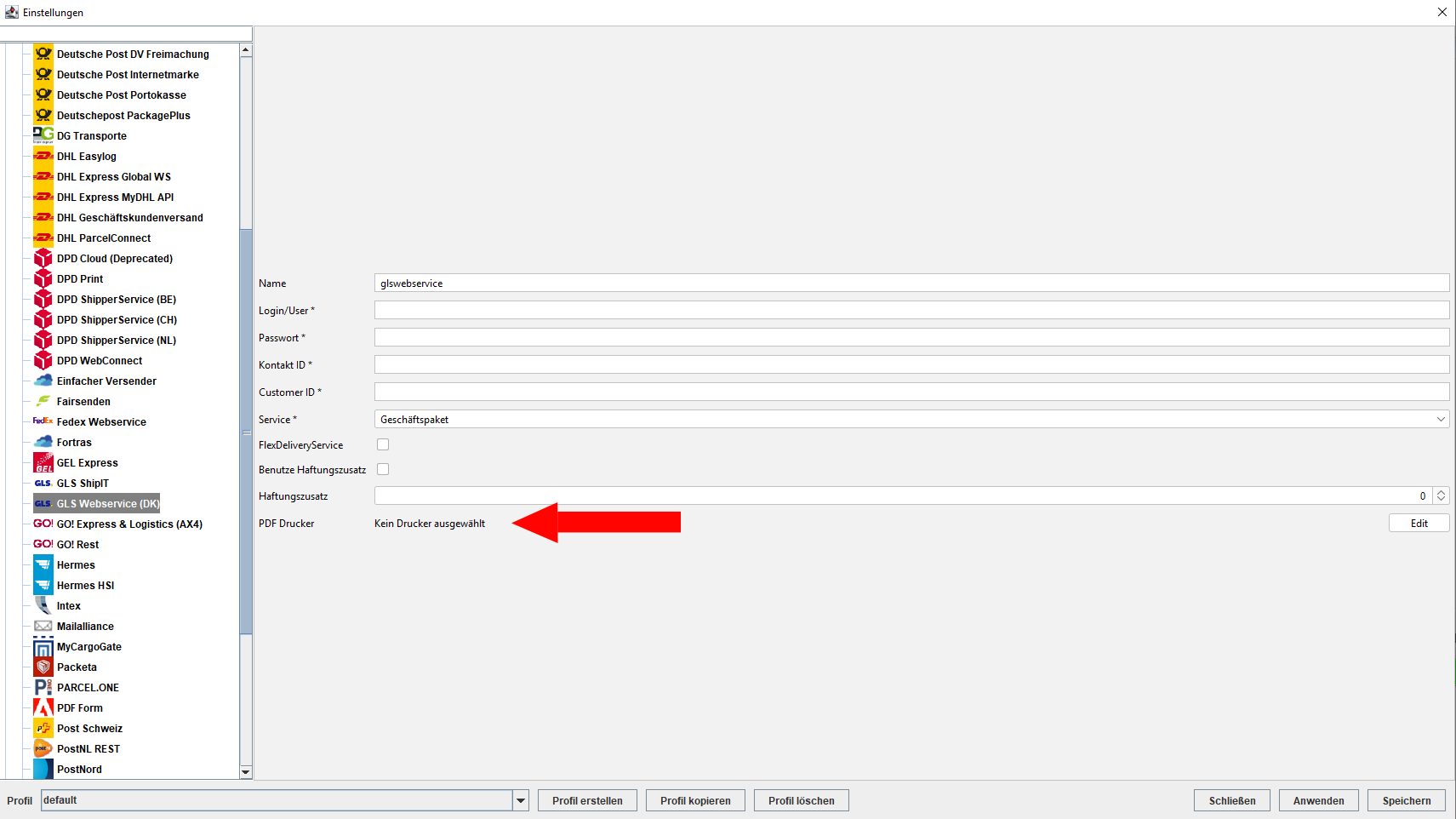Click the PostNL REST orange icon
Image resolution: width=1456 pixels, height=819 pixels.
tap(43, 748)
